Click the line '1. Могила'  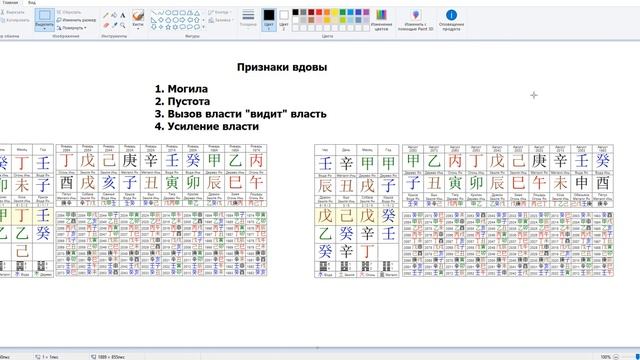(181, 89)
